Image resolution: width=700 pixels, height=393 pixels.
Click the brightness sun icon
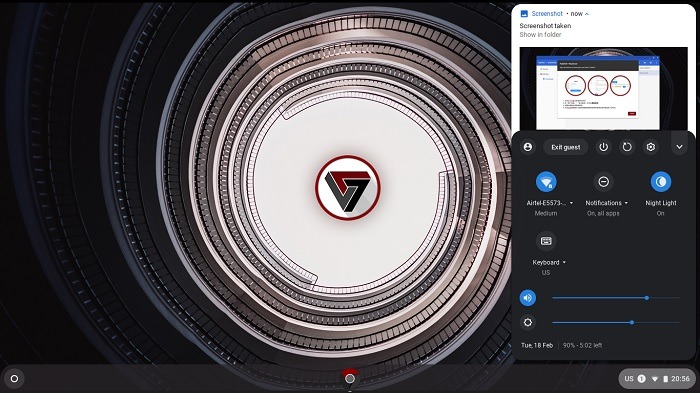(x=528, y=322)
